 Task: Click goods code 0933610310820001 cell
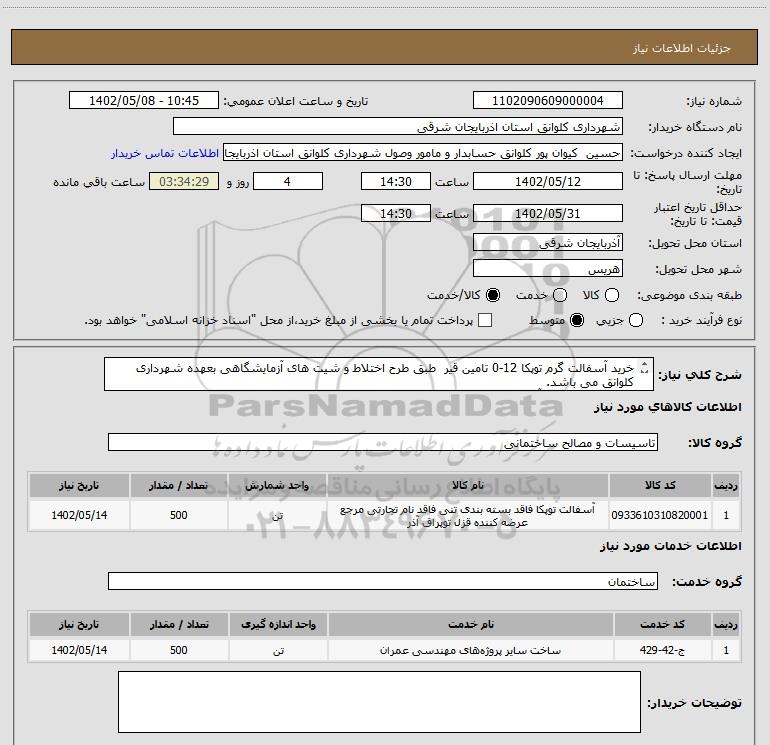[660, 515]
